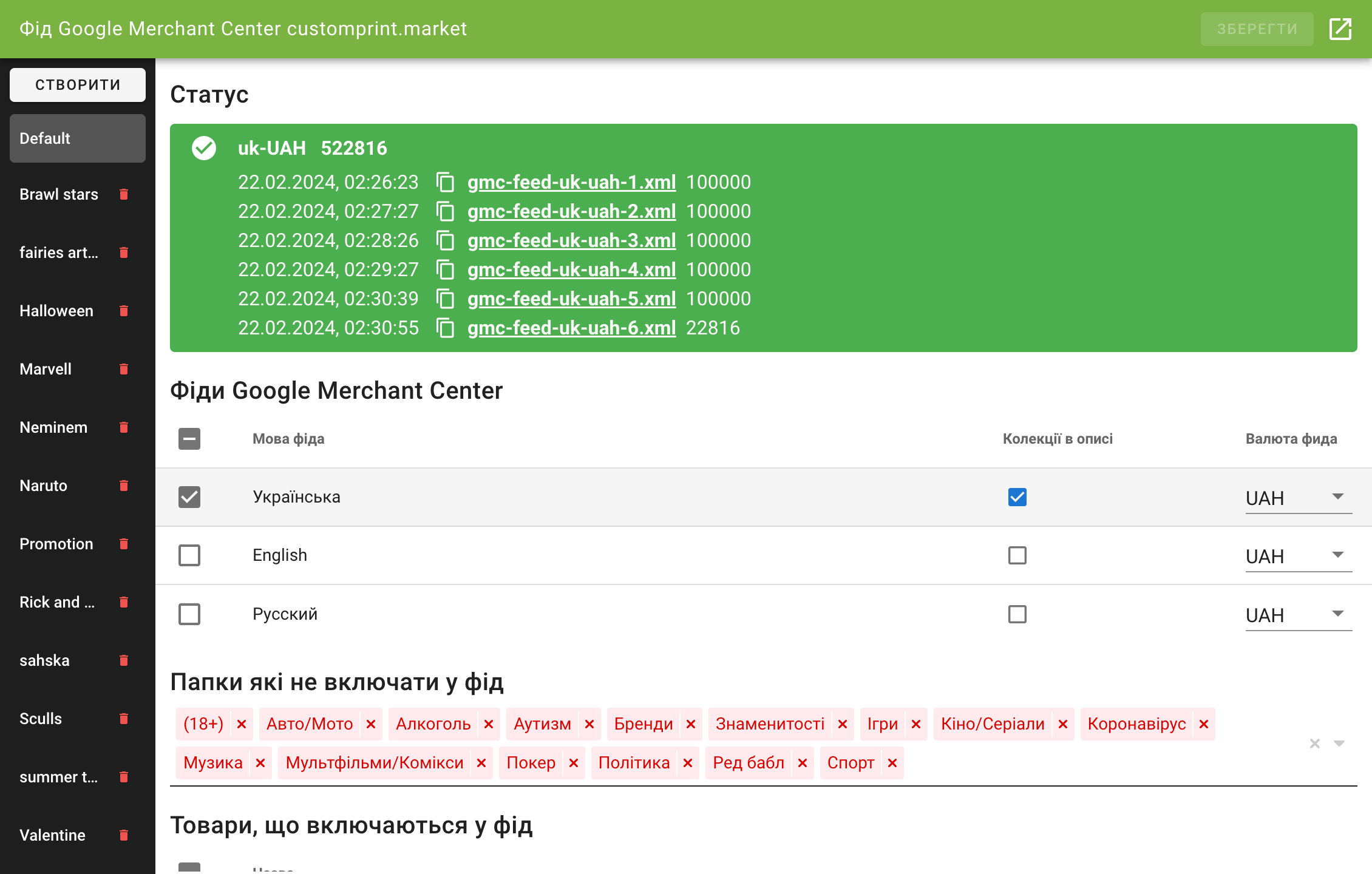The width and height of the screenshot is (1372, 874).
Task: Copy link for gmc-feed-uk-uah-2.xml
Action: tap(446, 211)
